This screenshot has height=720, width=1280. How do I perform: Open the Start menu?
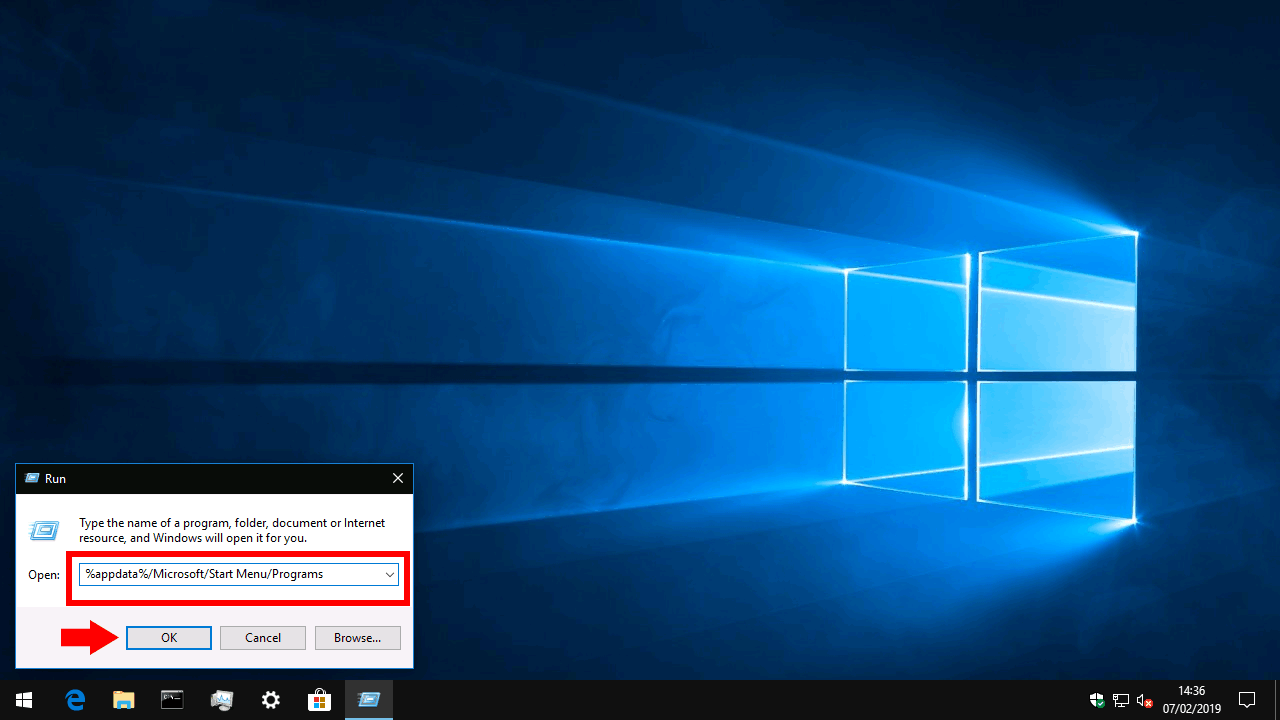[x=24, y=699]
